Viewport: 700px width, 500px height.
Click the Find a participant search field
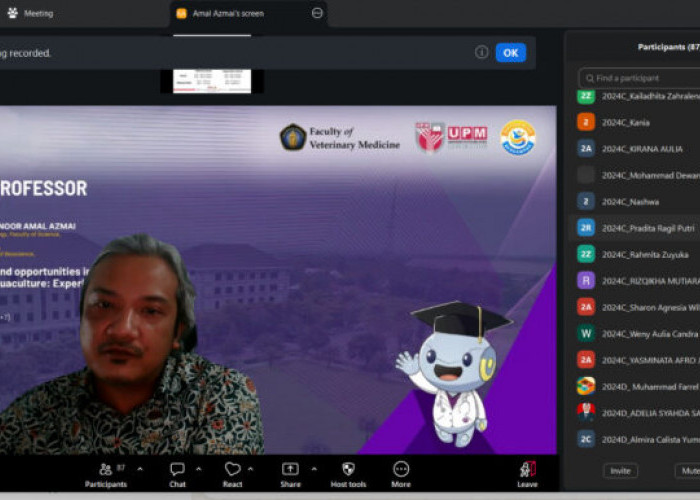click(639, 78)
